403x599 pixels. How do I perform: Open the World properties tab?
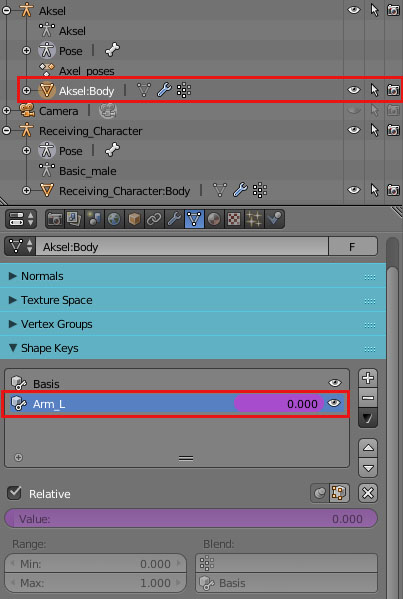114,219
